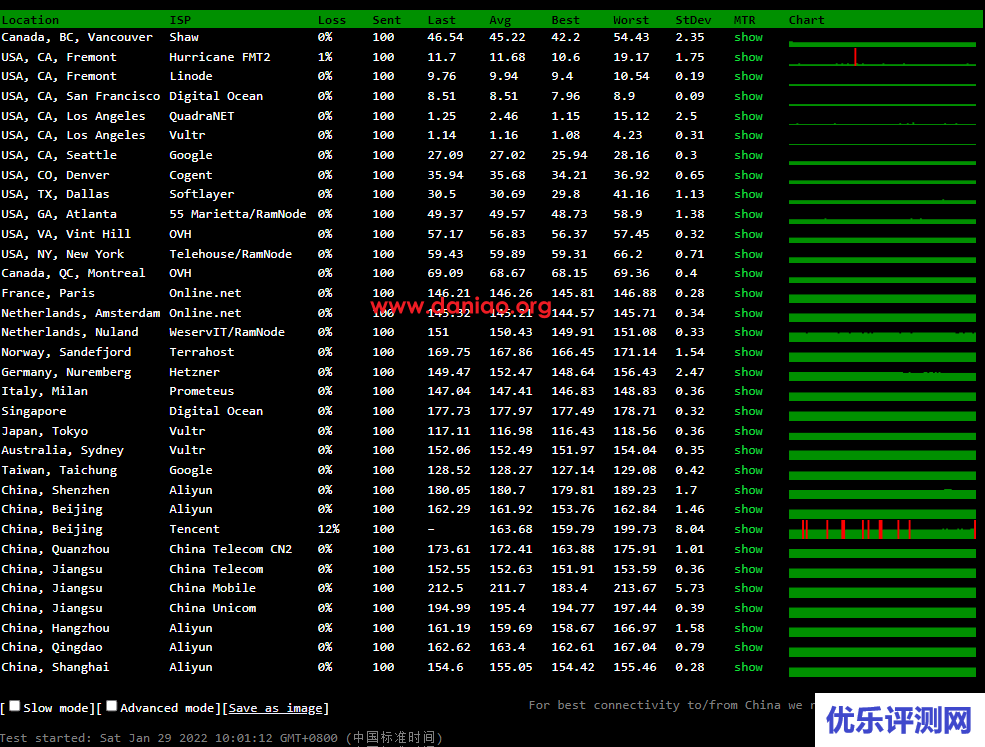Screen dimensions: 985x747
Task: Select ISP text Prometeus
Action: (202, 391)
